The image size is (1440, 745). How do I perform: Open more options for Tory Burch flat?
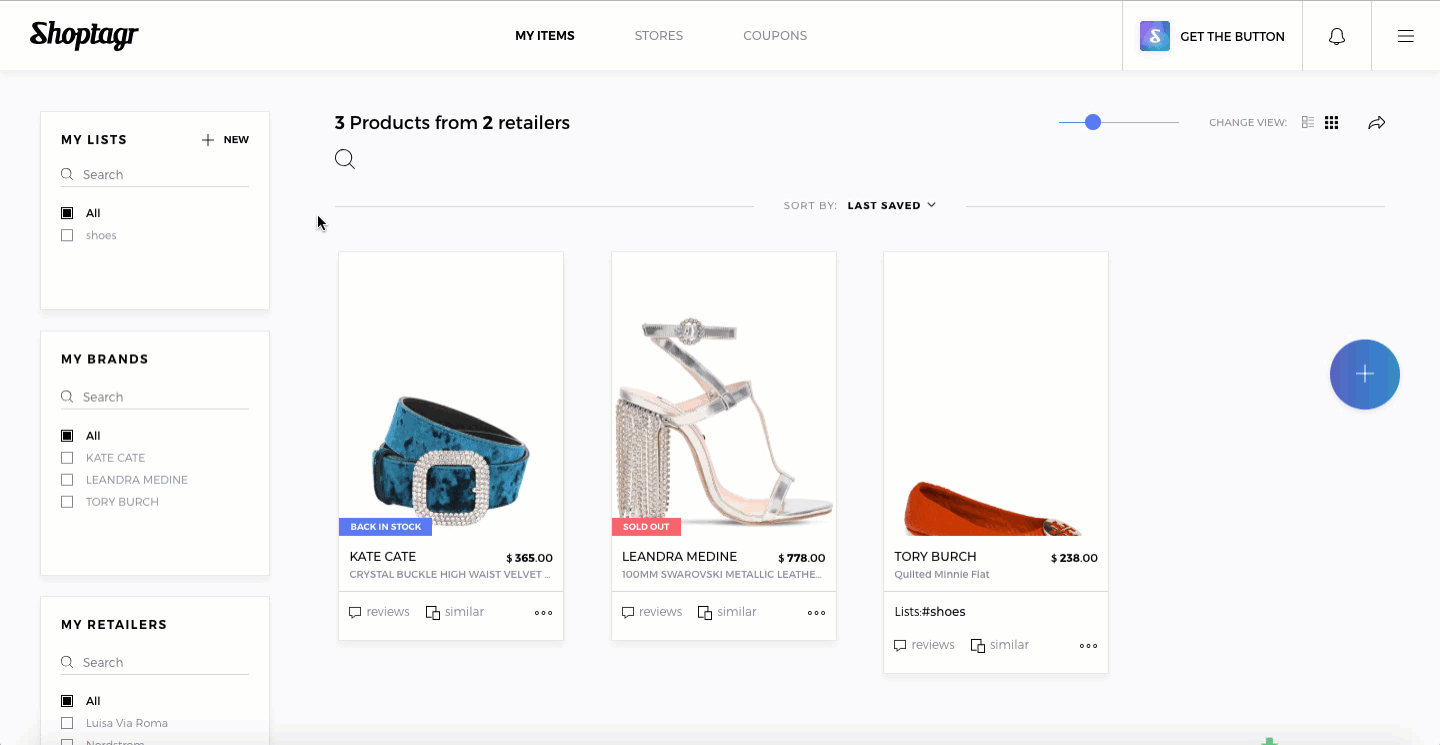pyautogui.click(x=1088, y=646)
